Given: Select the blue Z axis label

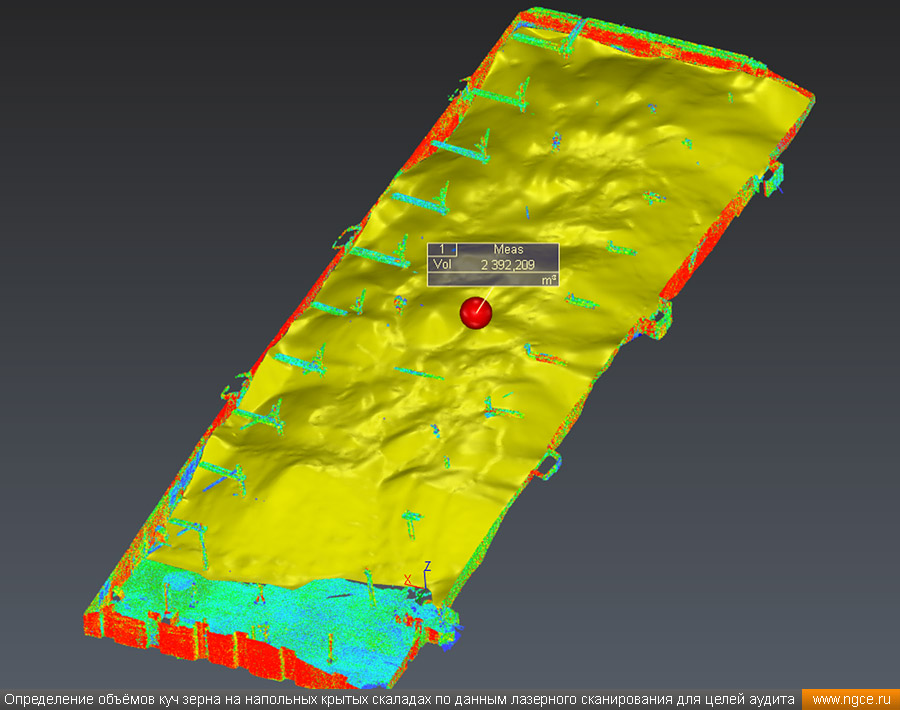Looking at the screenshot, I should (427, 566).
